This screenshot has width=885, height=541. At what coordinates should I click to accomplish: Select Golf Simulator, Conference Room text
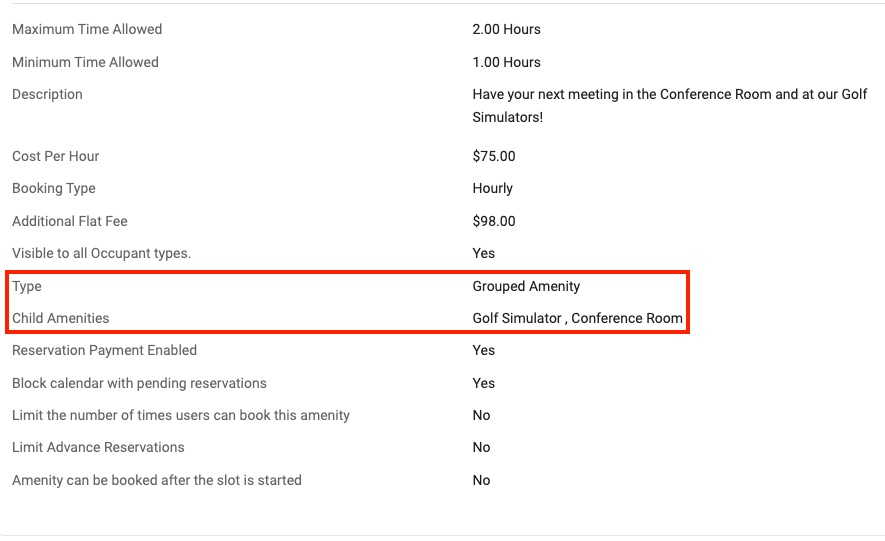point(577,318)
